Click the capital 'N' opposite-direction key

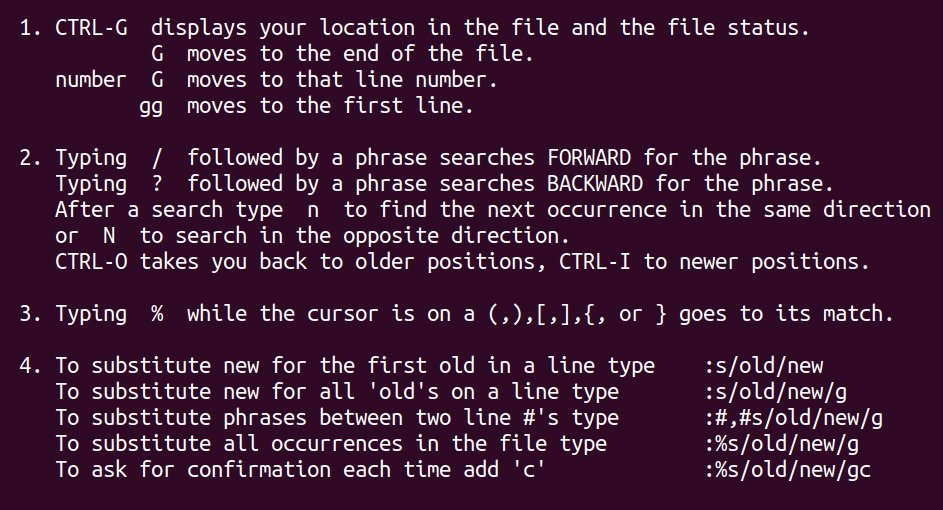pyautogui.click(x=109, y=236)
